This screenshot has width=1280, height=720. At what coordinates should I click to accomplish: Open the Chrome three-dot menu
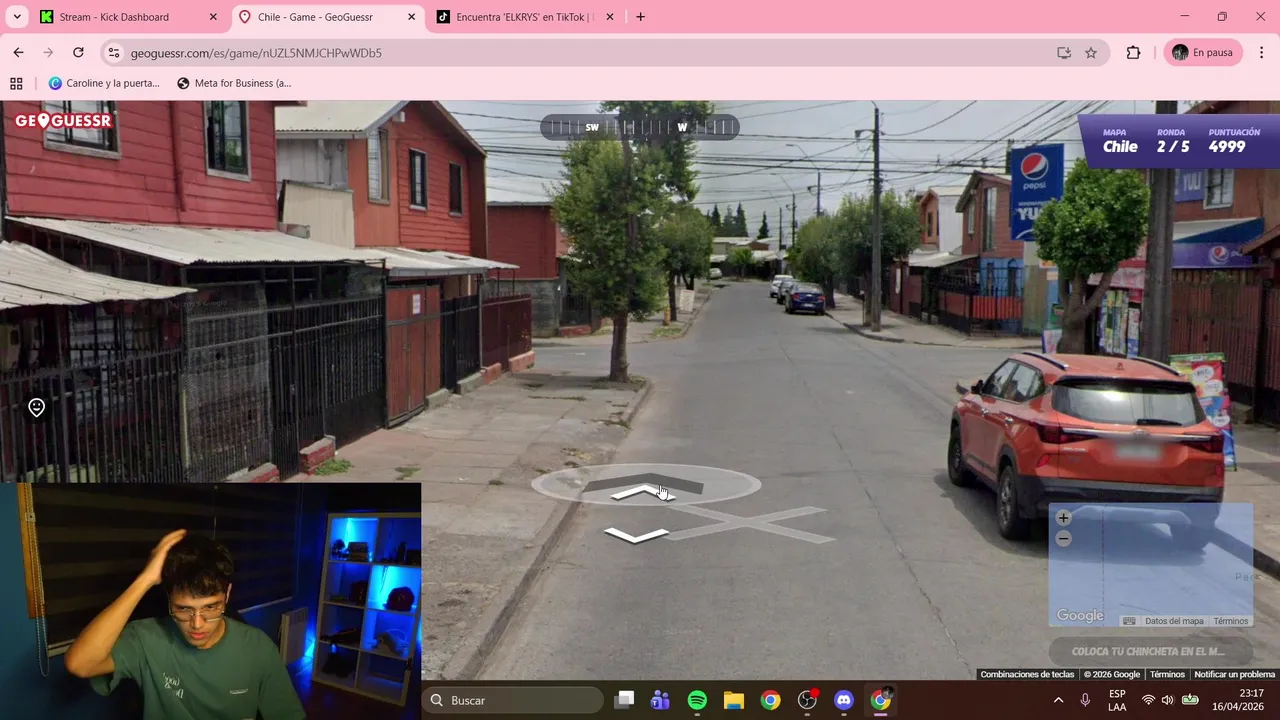1262,53
